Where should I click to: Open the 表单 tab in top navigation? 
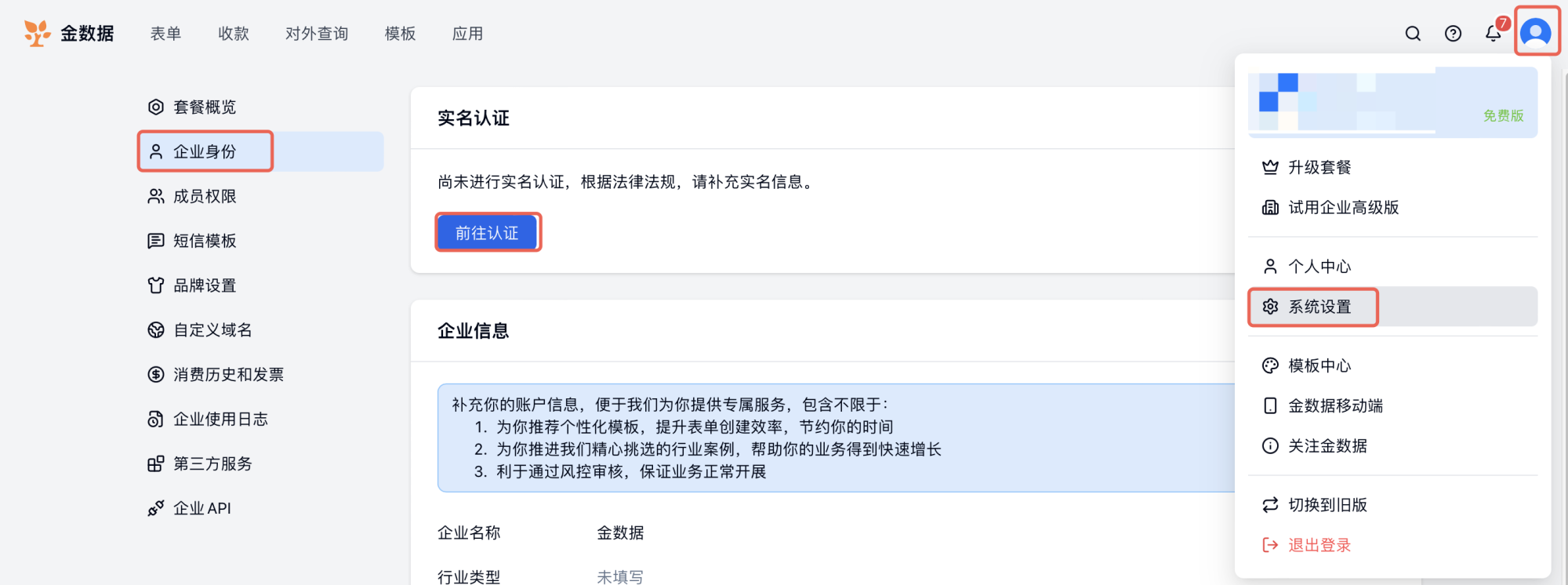point(165,34)
